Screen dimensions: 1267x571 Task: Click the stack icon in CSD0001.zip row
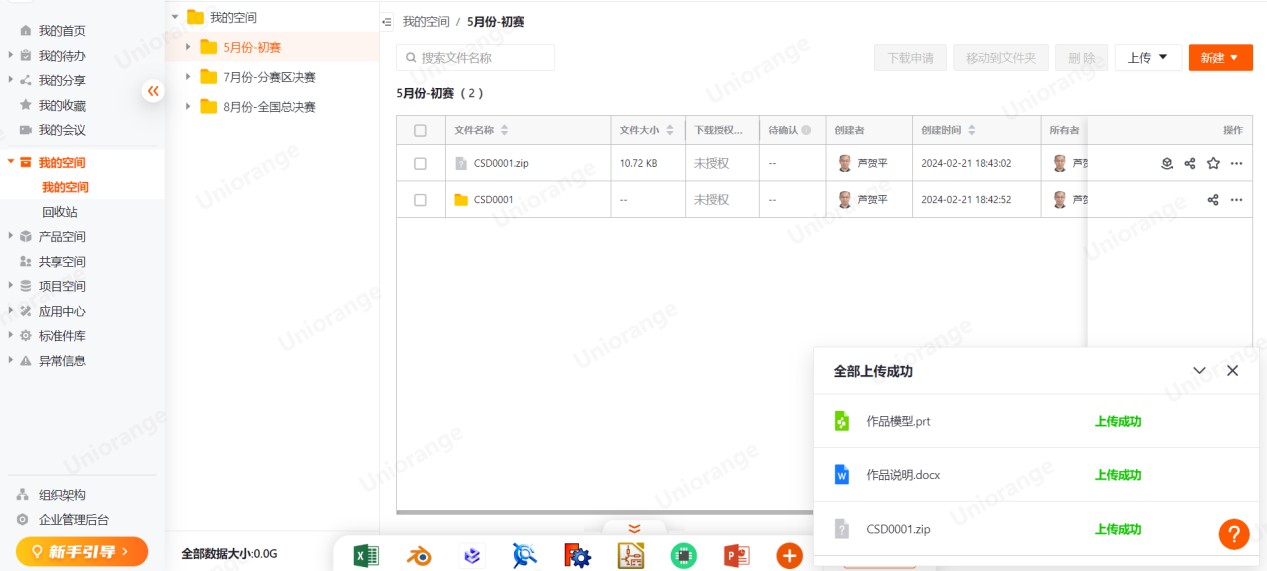(1166, 163)
